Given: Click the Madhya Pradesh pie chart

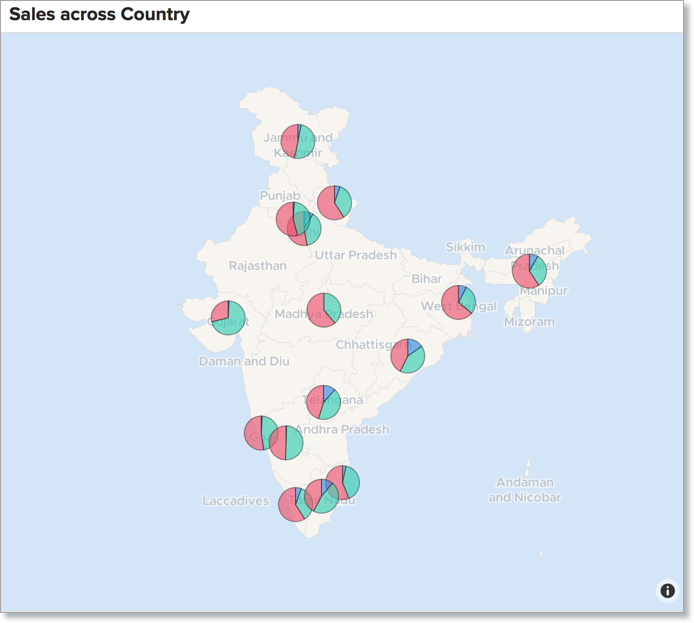Looking at the screenshot, I should [x=324, y=310].
